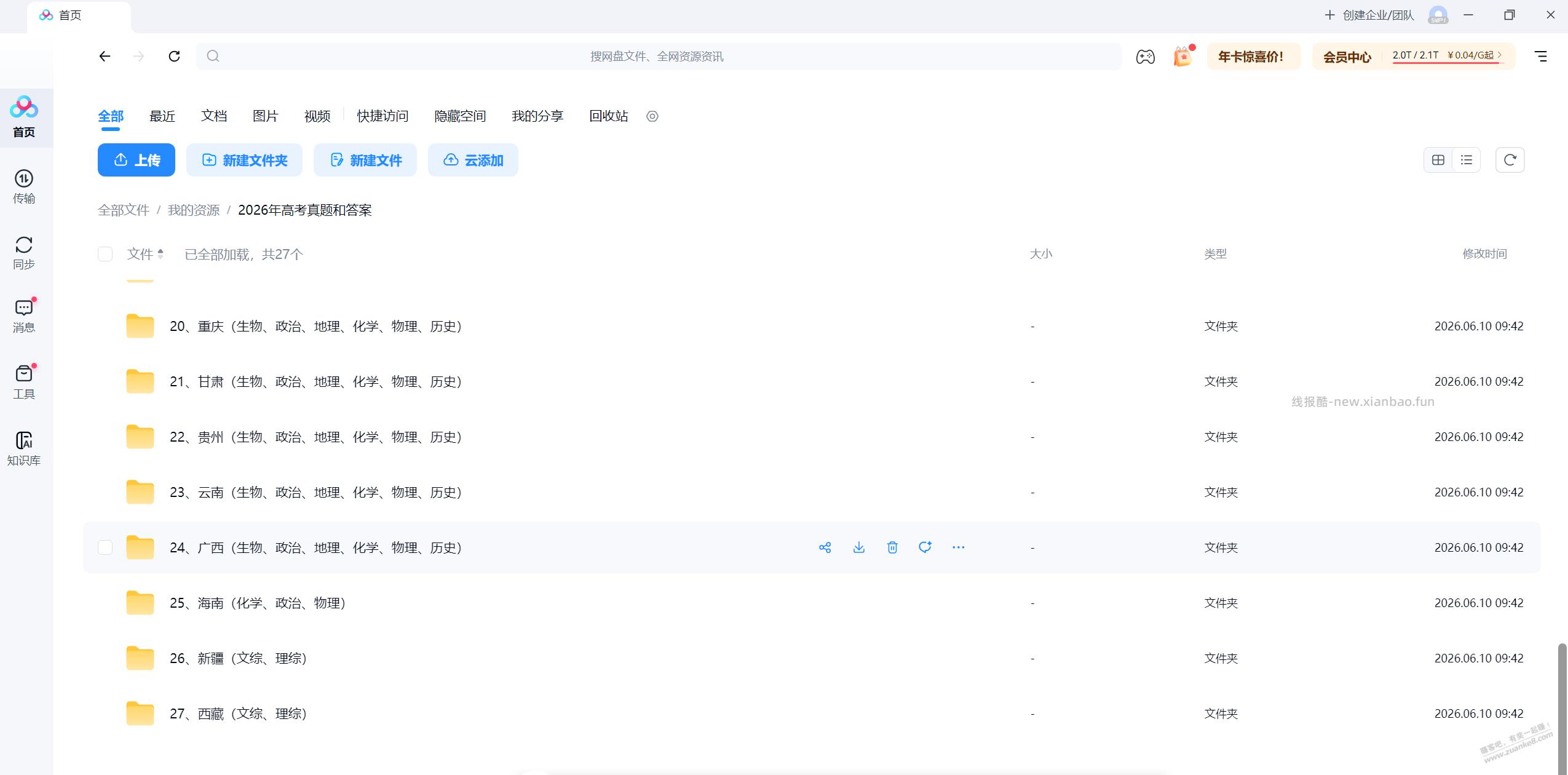Open the hamburger menu at top right

tap(1540, 57)
